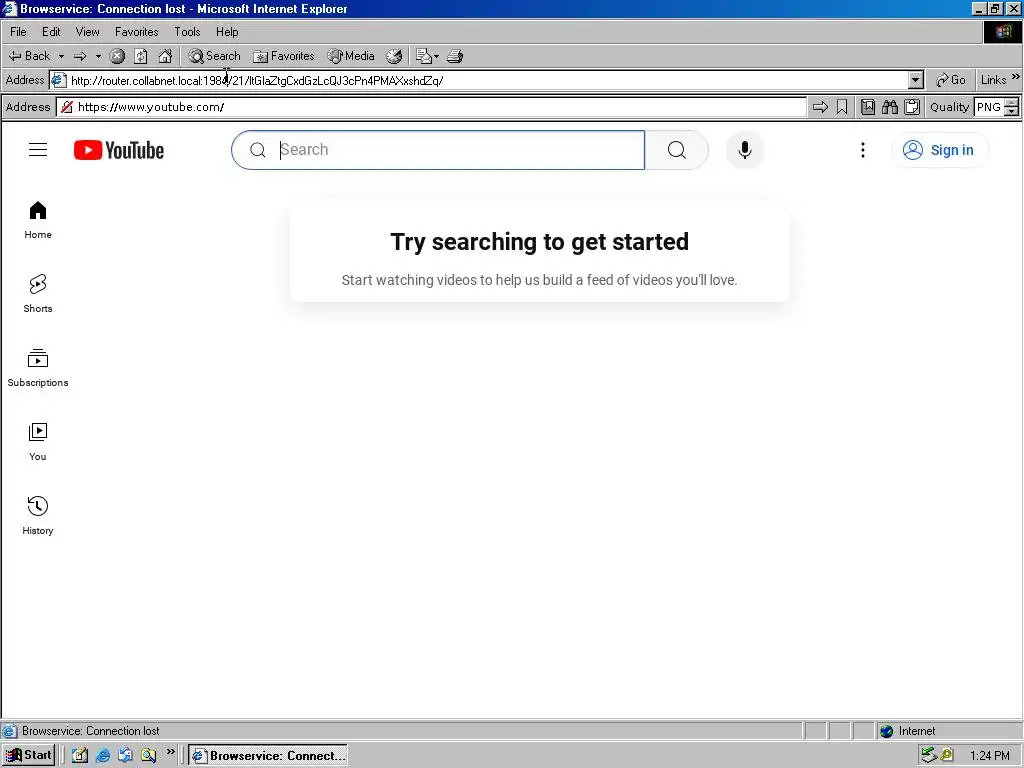Launch Internet Explorer from quick launch
The image size is (1024, 768).
pos(103,756)
